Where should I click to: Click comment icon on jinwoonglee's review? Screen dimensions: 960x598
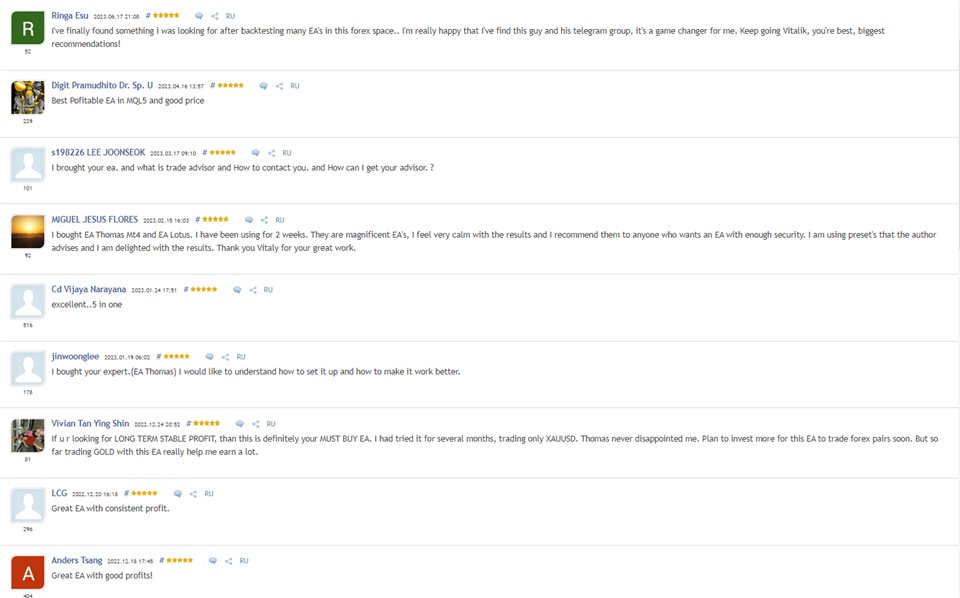pyautogui.click(x=209, y=357)
